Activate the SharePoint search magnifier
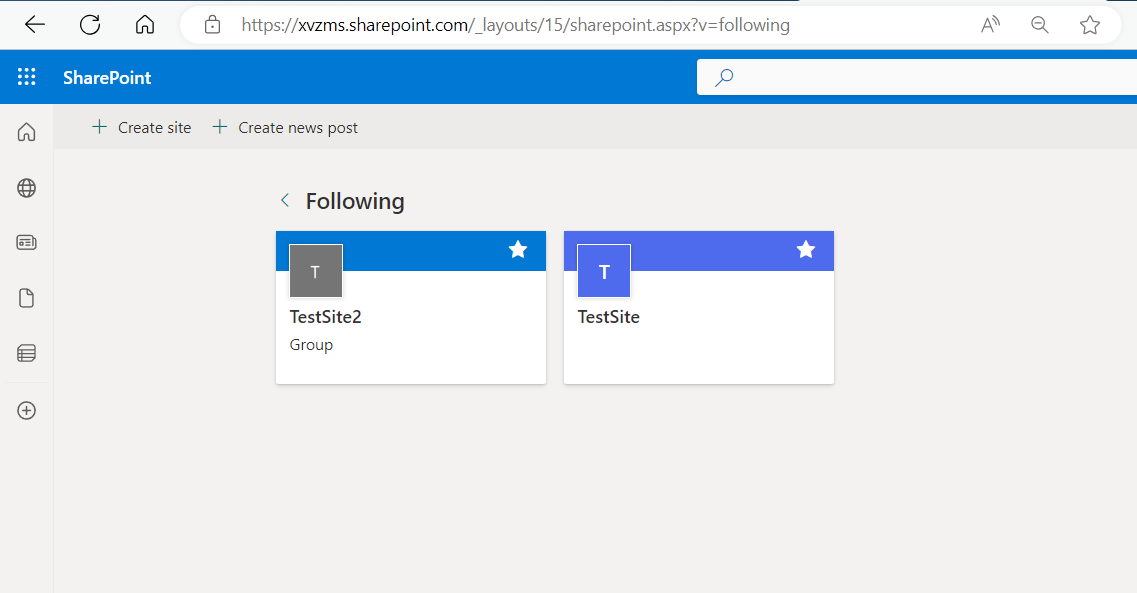The image size is (1137, 593). 723,76
